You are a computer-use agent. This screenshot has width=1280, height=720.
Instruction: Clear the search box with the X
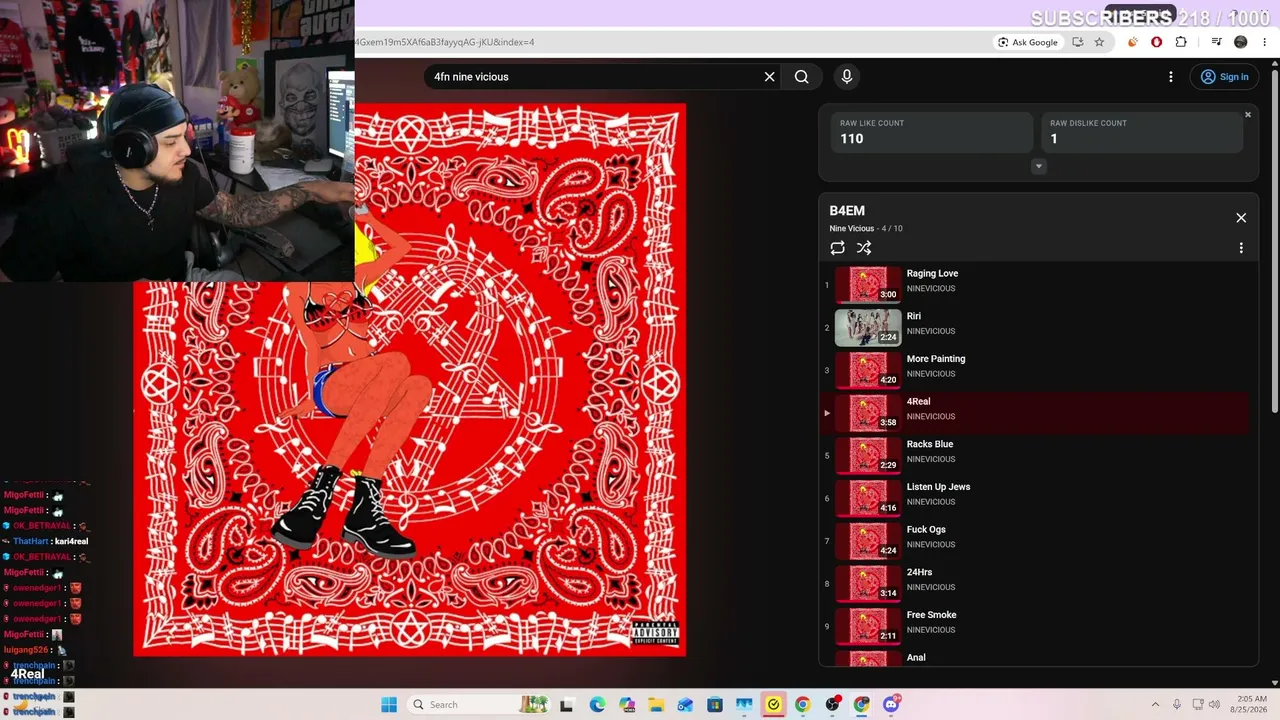(x=769, y=77)
